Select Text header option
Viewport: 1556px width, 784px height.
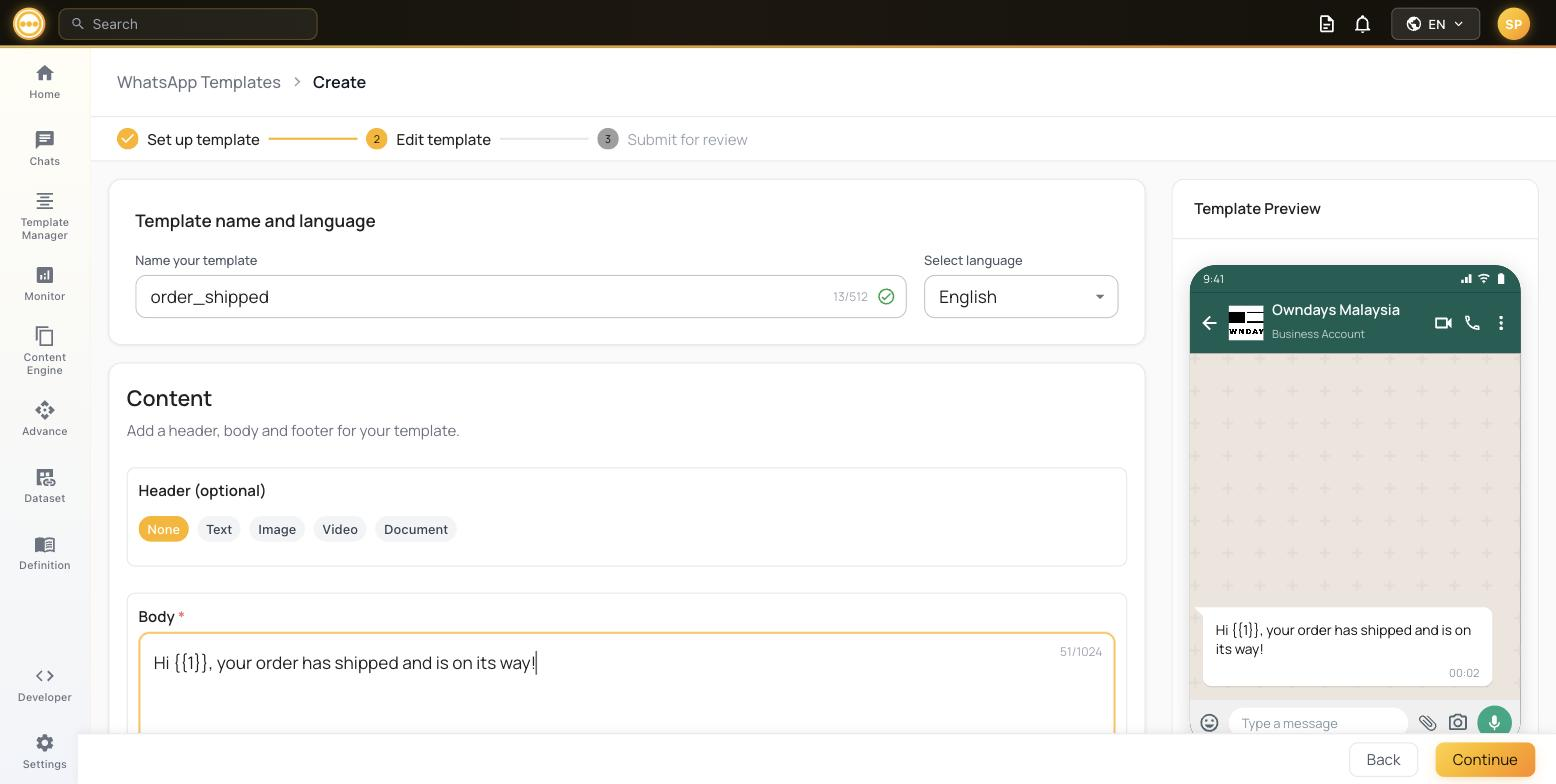tap(219, 529)
